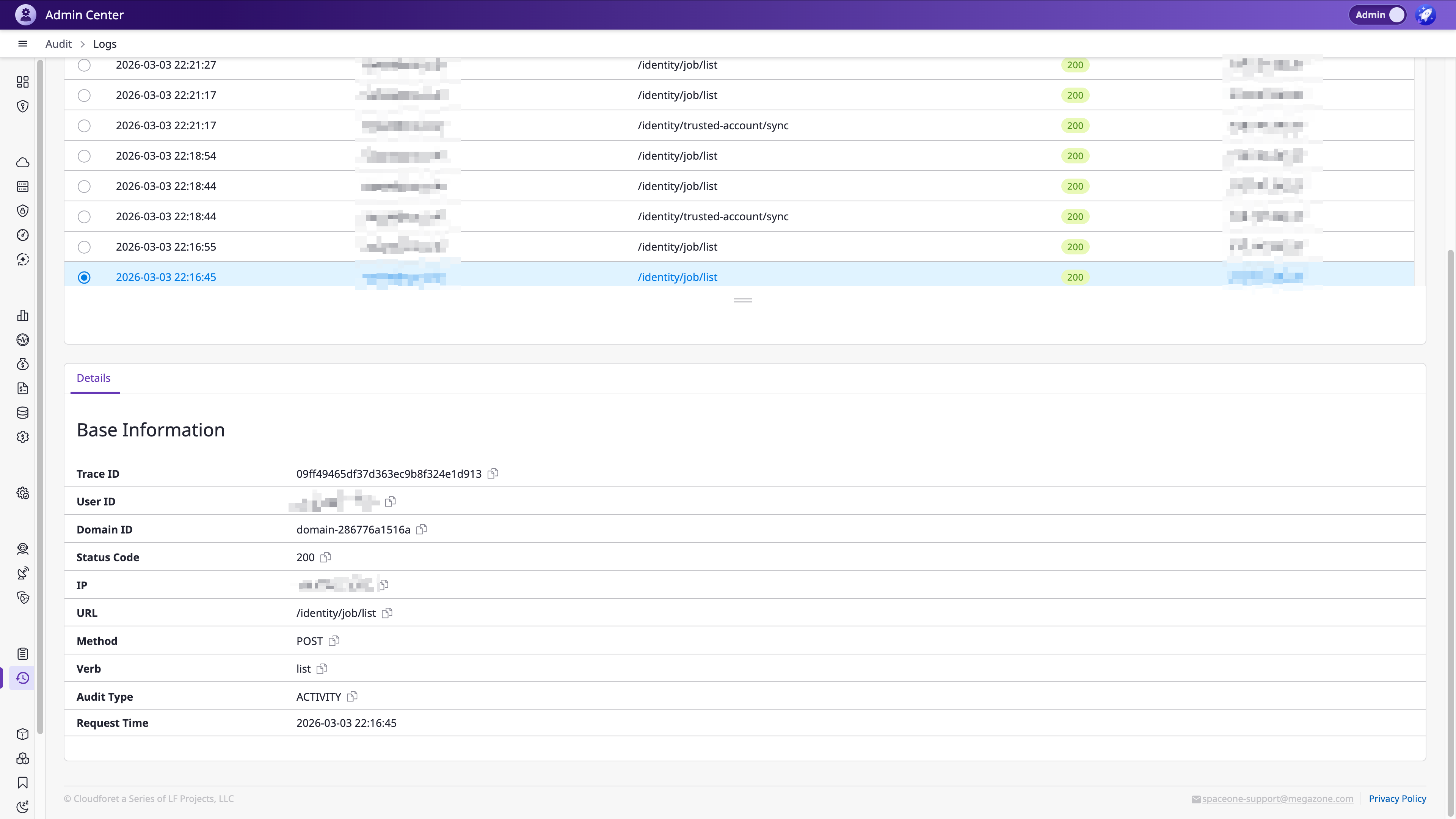Expand the hamburger sidebar menu
This screenshot has width=1456, height=819.
23,44
